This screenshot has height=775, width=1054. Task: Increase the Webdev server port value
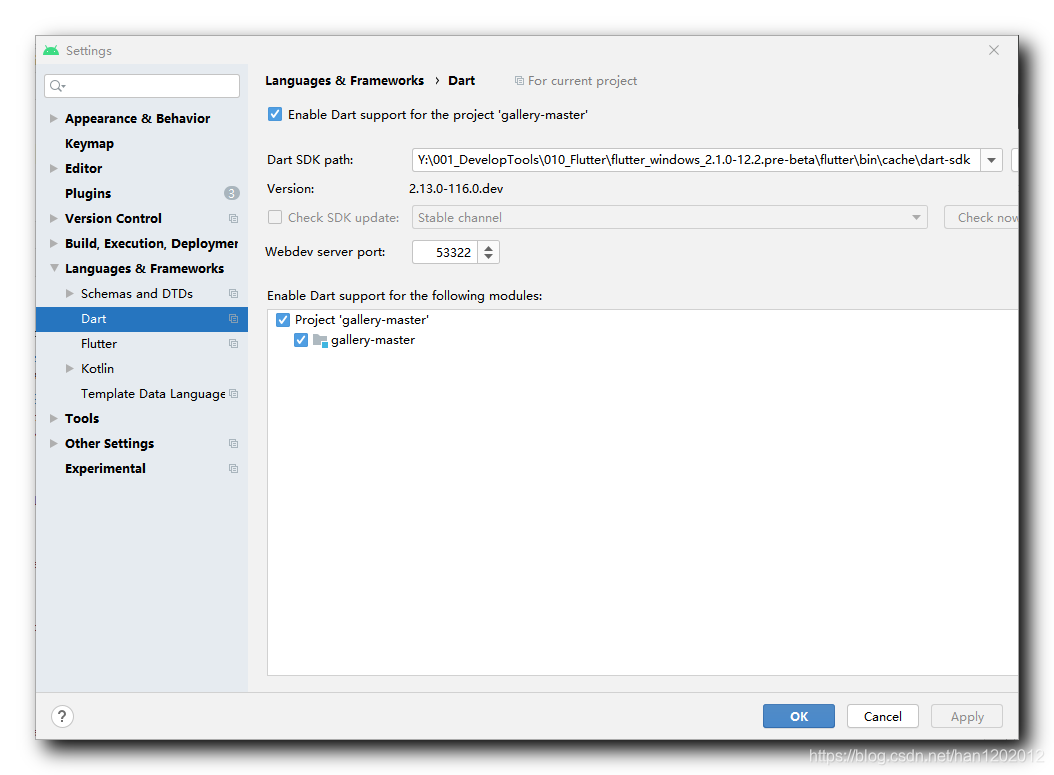click(x=489, y=247)
